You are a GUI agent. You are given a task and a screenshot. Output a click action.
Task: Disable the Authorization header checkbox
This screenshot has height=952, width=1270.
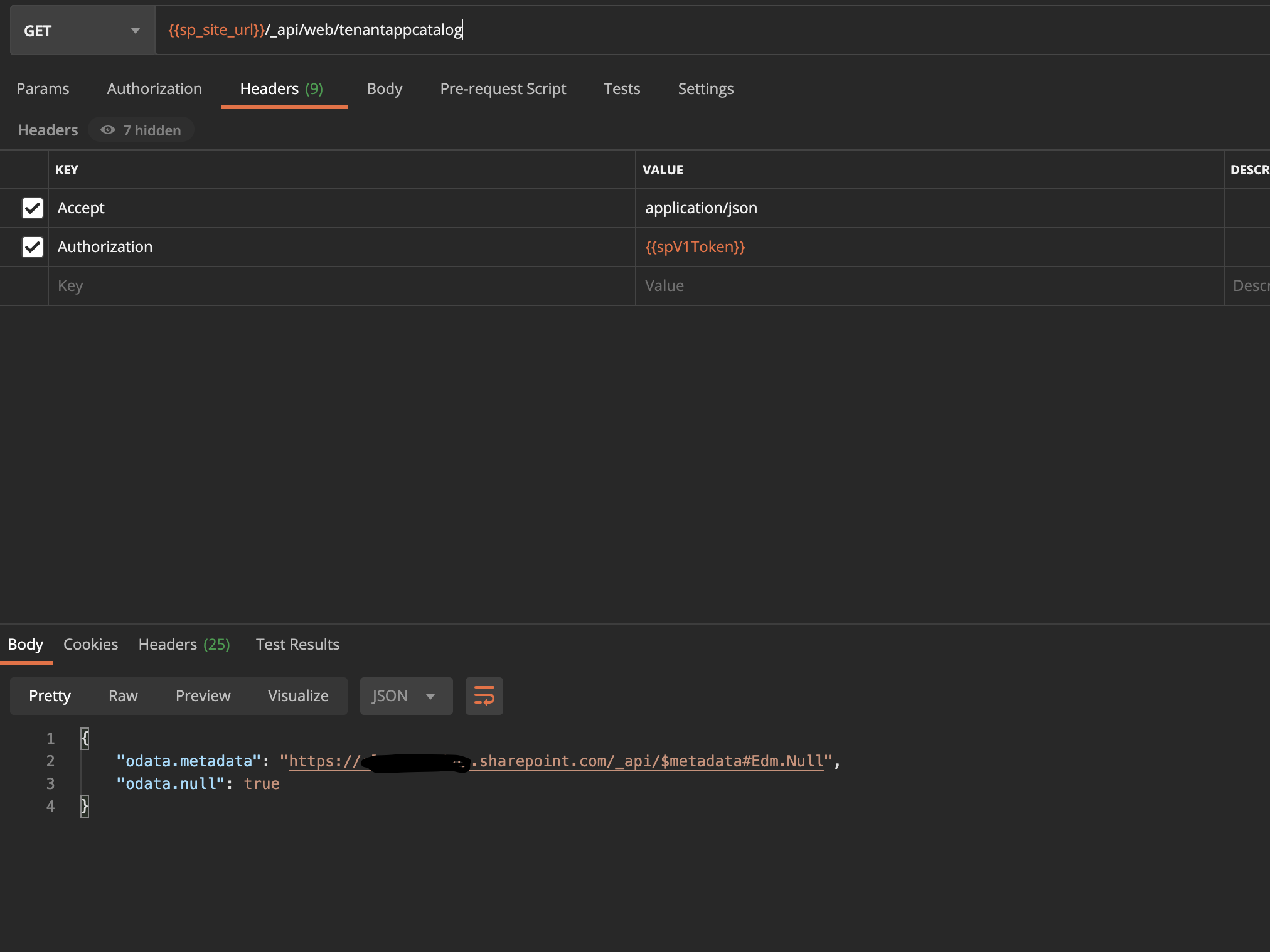[33, 246]
